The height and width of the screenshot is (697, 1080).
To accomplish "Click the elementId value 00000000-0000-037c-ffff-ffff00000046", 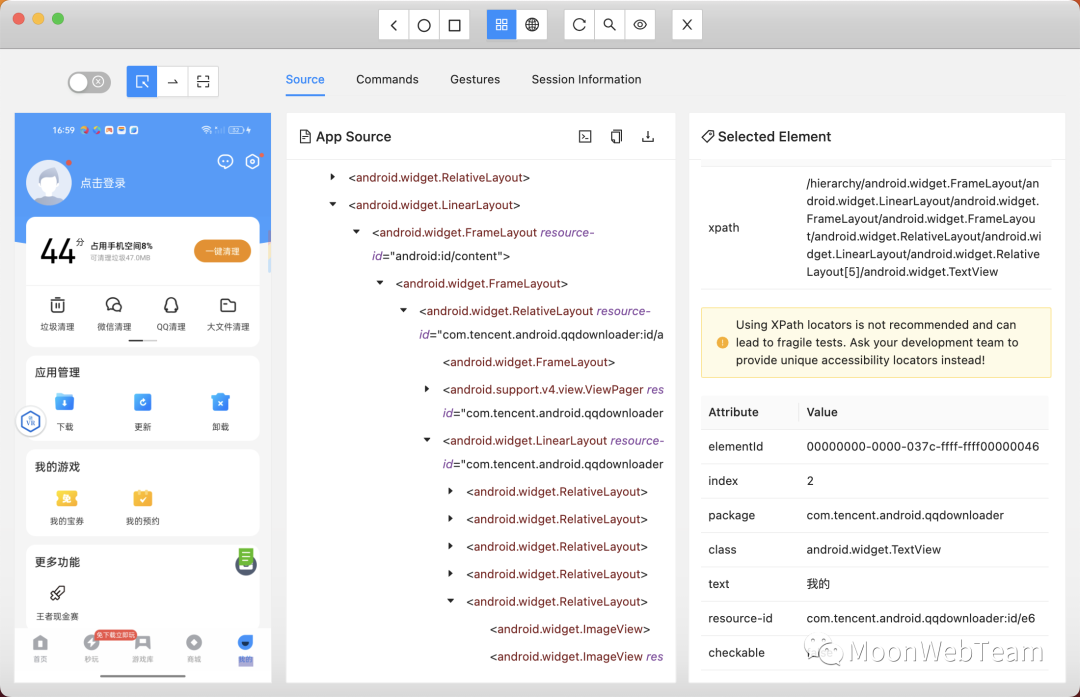I will 922,446.
